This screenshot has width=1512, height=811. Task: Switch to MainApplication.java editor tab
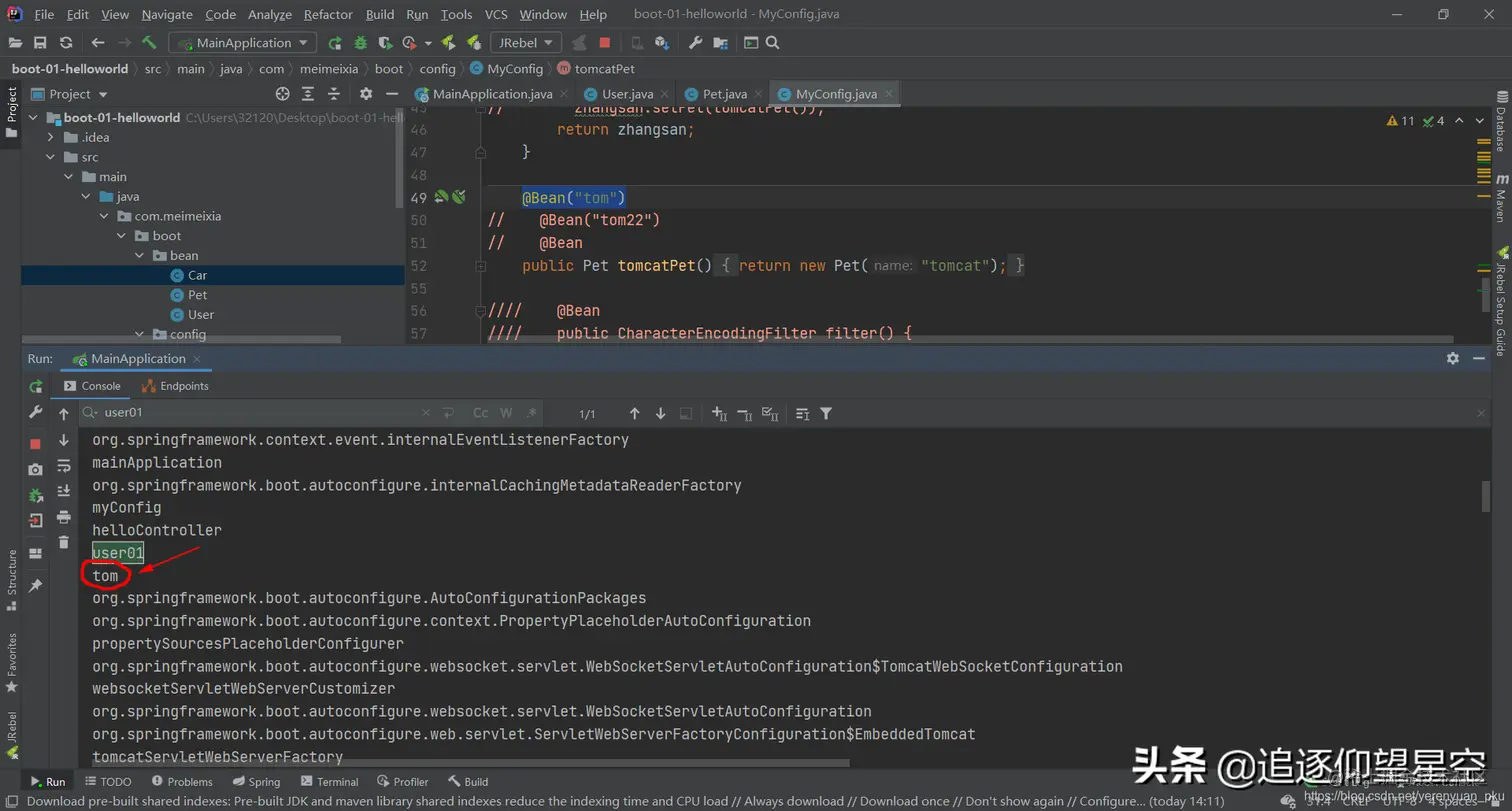click(492, 94)
